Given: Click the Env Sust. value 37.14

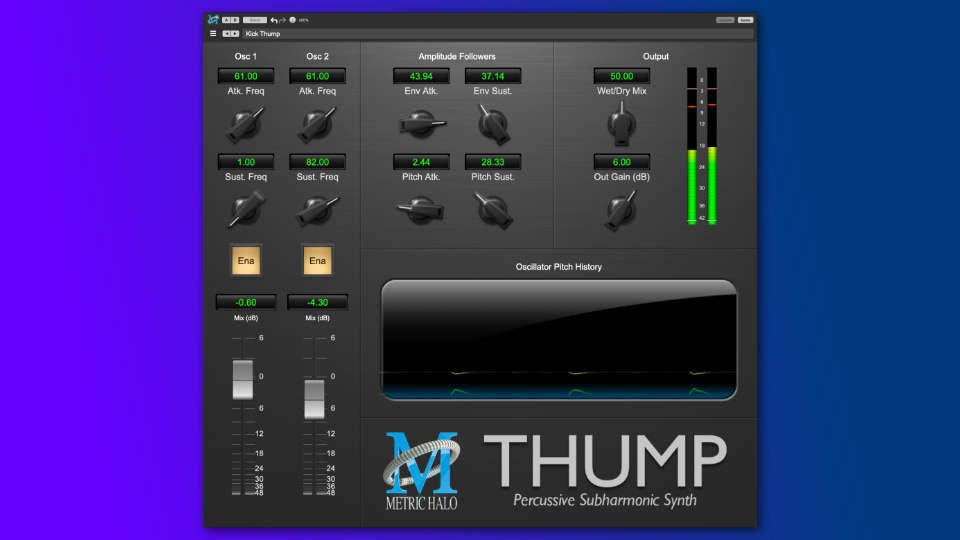Looking at the screenshot, I should (492, 76).
